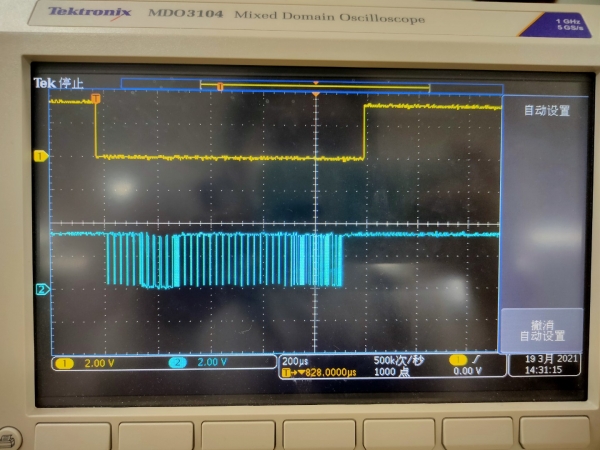This screenshot has height=450, width=600.
Task: Click the 1000 点 record length readout
Action: (392, 372)
